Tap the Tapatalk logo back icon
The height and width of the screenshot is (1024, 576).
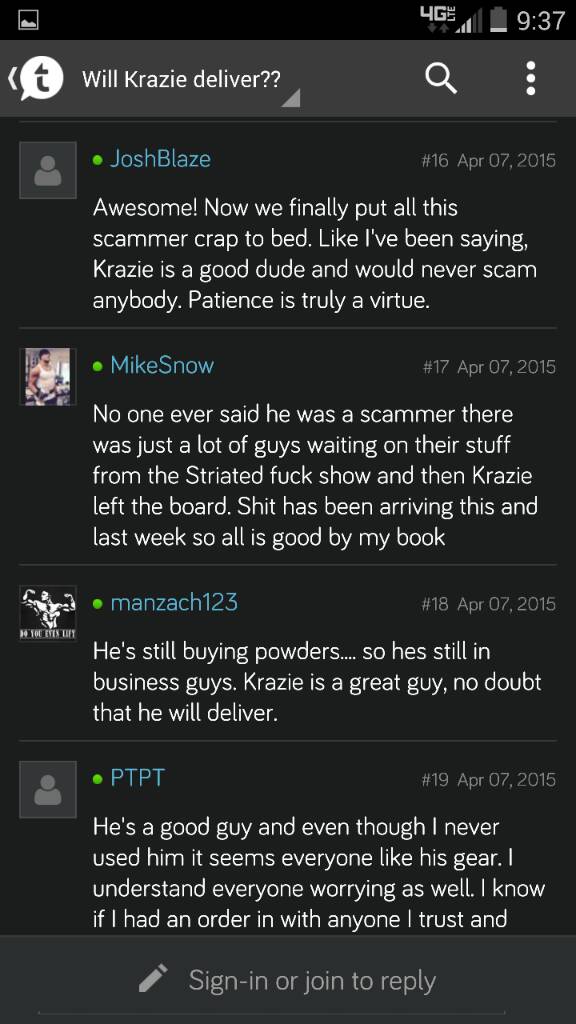tap(38, 79)
